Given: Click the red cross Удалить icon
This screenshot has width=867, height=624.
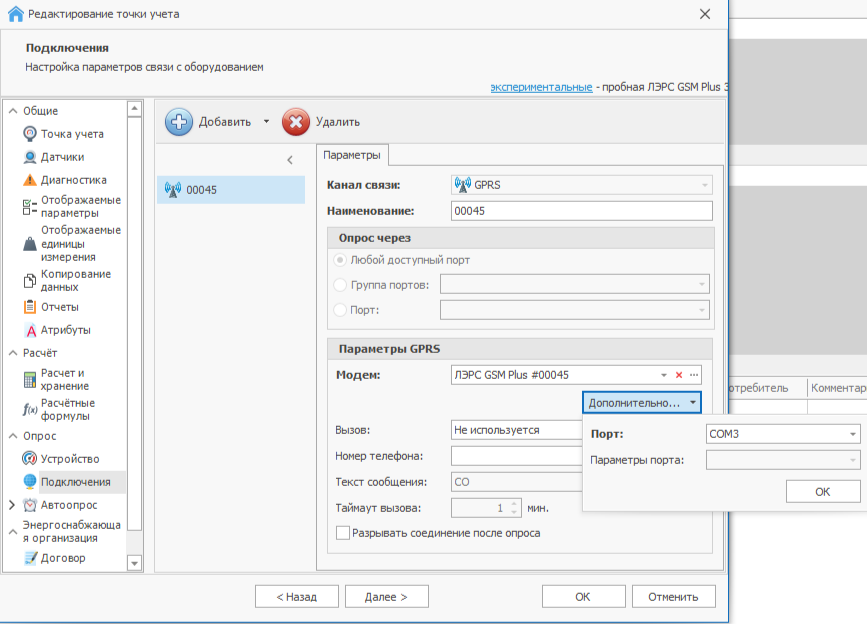Looking at the screenshot, I should point(296,122).
